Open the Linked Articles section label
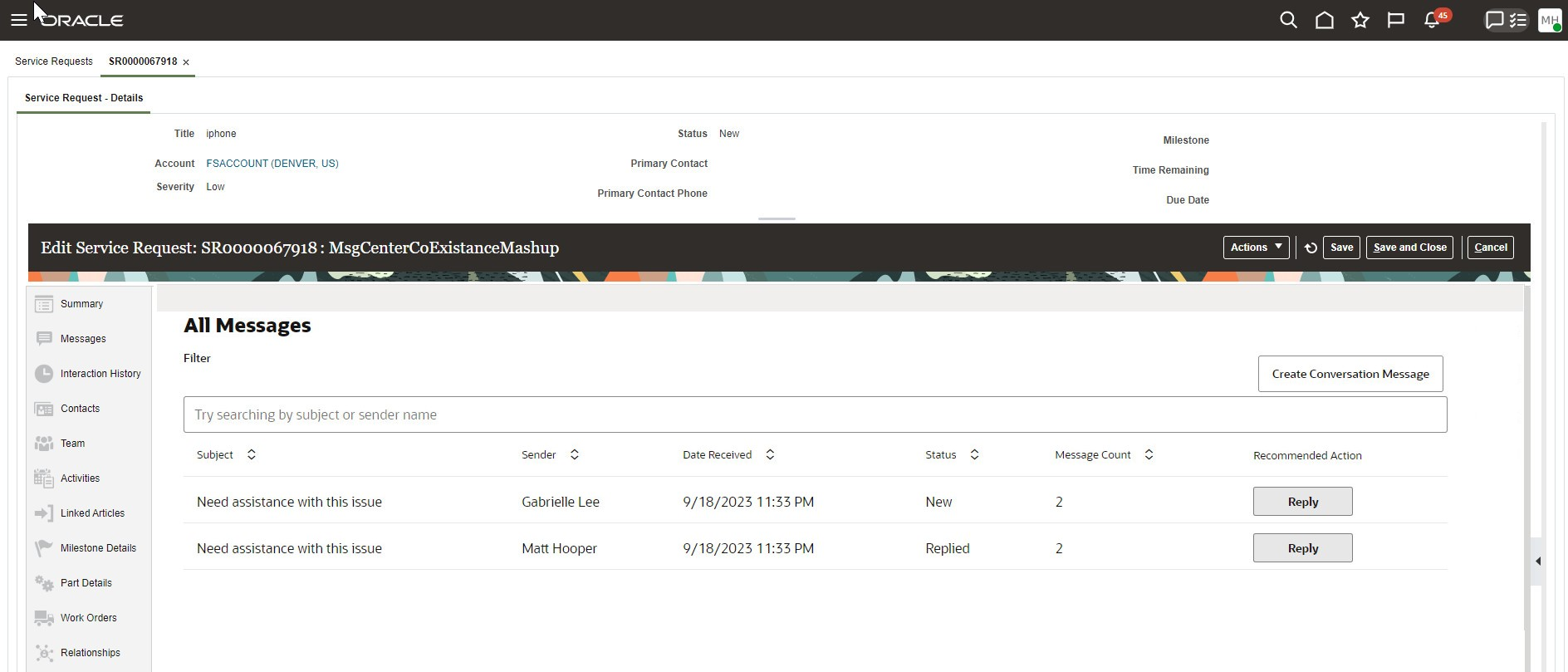 click(92, 513)
